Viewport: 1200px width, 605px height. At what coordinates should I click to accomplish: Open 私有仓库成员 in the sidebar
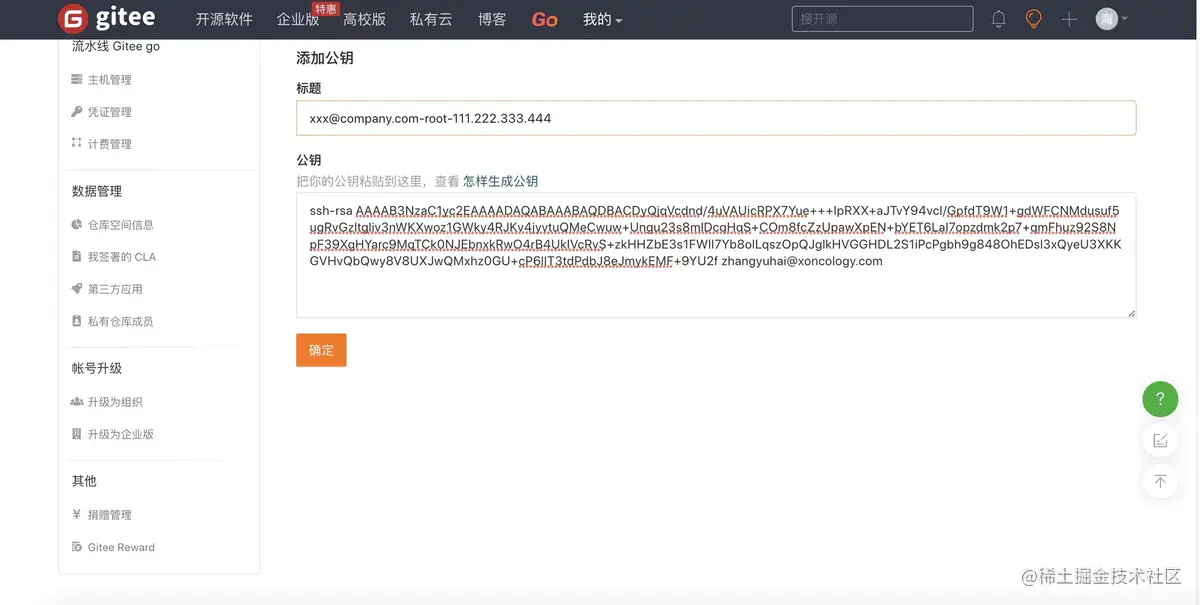coord(120,321)
